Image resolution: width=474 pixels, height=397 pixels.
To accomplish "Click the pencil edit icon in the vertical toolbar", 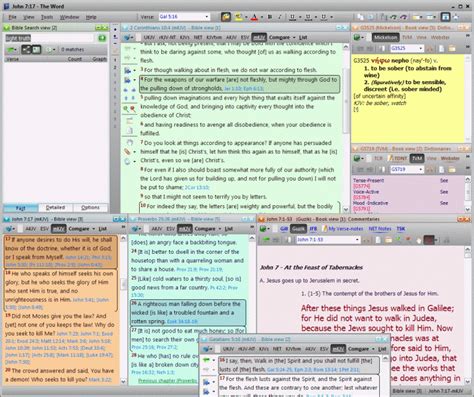I will click(x=128, y=152).
